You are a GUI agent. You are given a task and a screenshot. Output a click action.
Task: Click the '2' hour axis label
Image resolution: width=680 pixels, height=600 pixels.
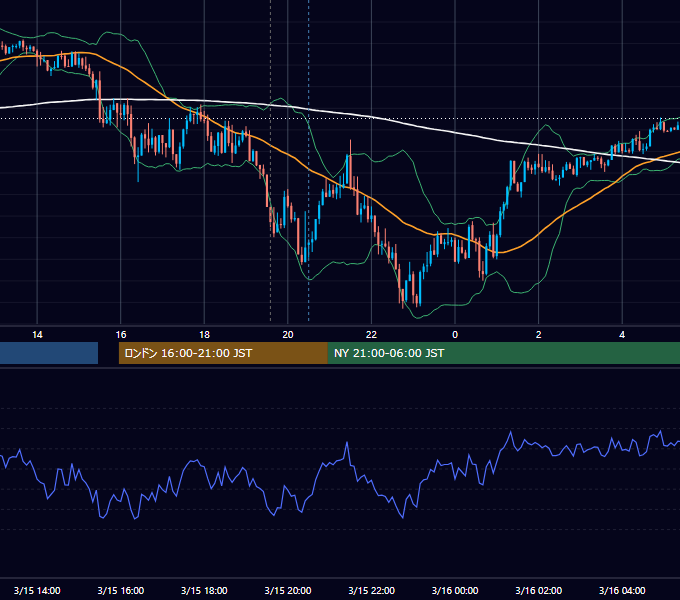(539, 335)
